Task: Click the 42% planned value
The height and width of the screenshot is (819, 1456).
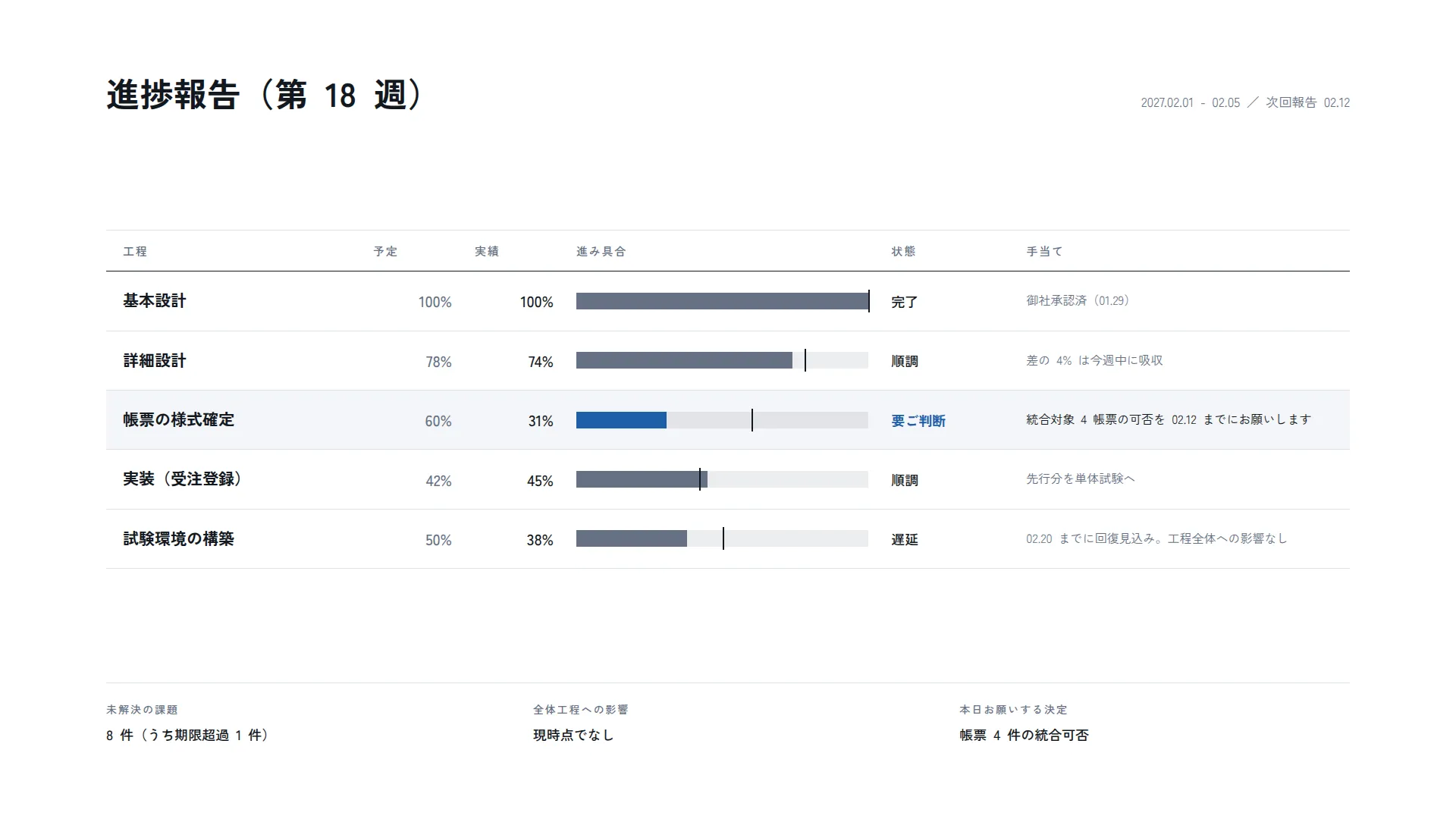Action: [438, 482]
